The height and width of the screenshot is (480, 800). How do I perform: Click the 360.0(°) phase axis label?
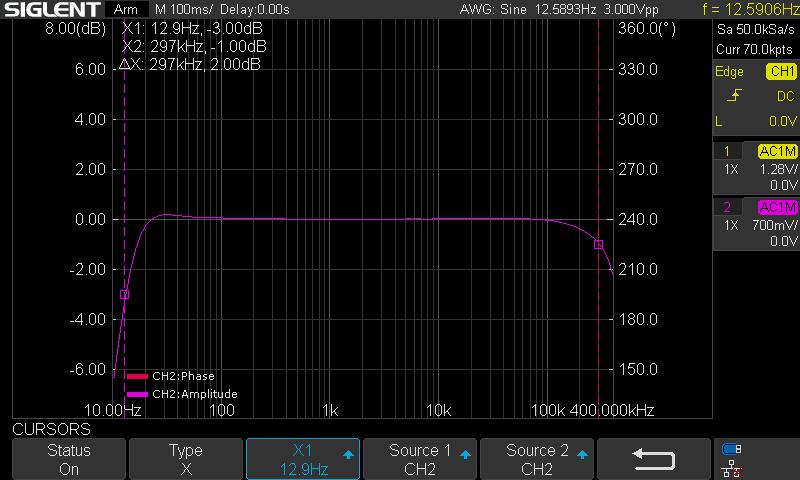pyautogui.click(x=647, y=28)
